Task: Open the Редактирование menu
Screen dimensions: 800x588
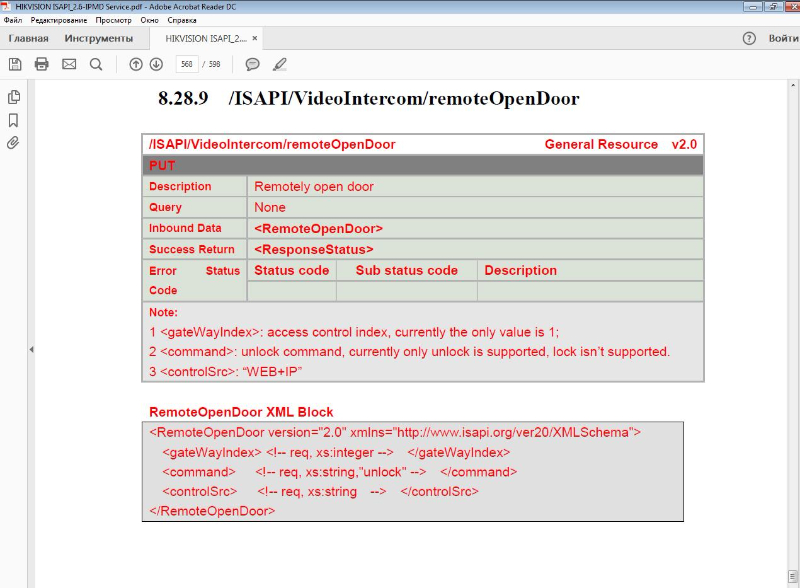Action: click(x=59, y=20)
